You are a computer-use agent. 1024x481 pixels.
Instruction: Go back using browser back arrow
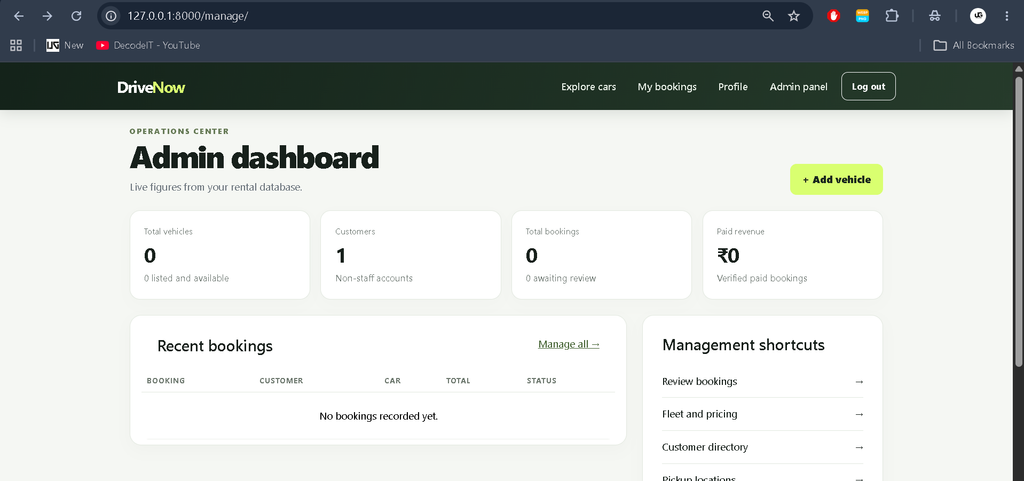pos(18,16)
